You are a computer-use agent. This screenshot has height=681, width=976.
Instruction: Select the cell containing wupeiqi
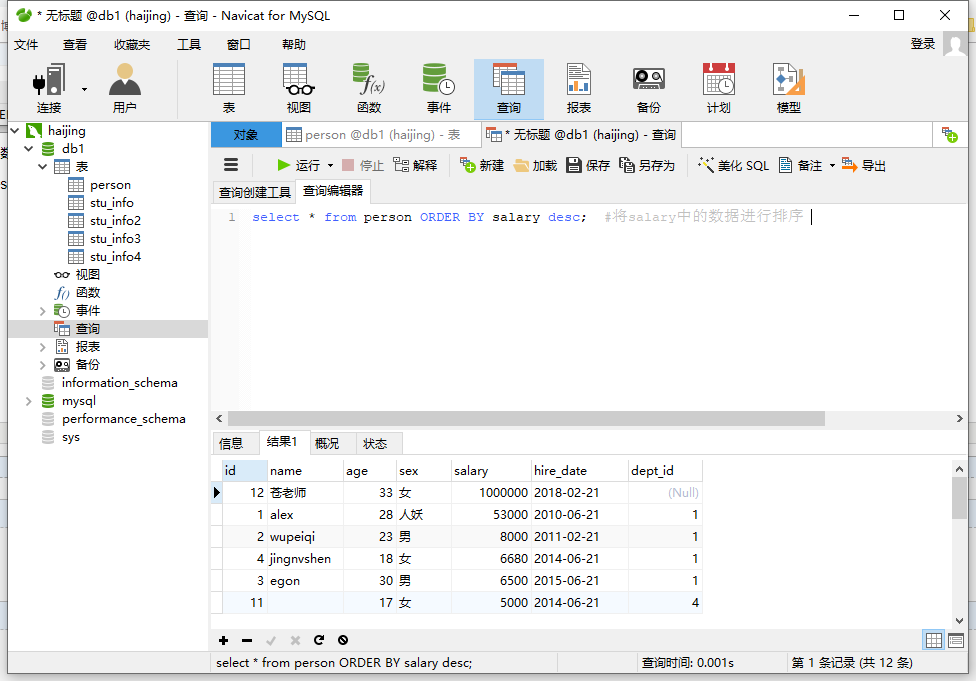(305, 537)
